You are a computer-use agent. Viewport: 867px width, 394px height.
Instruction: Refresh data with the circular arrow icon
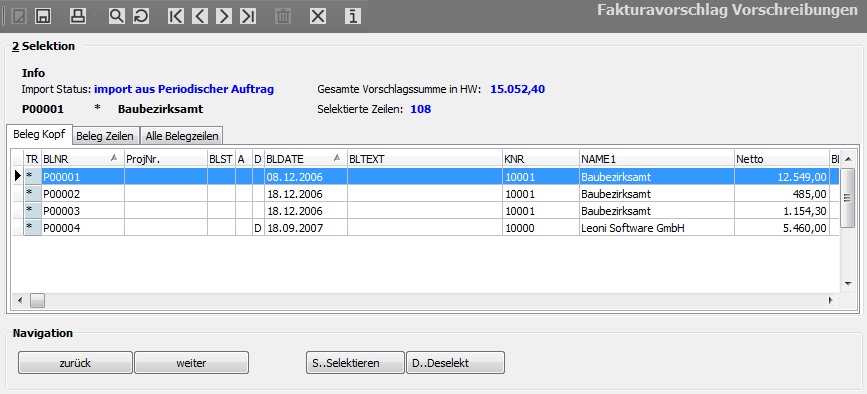(x=141, y=16)
